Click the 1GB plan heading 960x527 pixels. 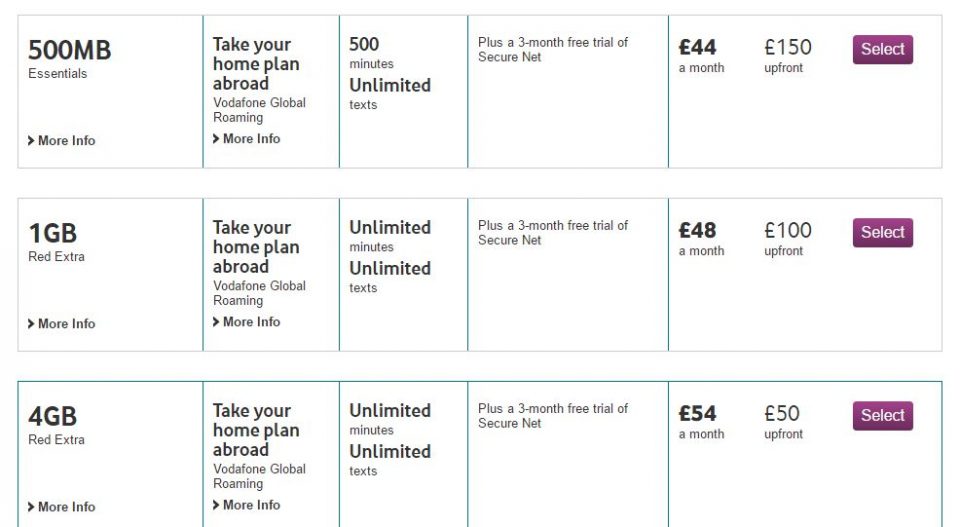(x=53, y=233)
